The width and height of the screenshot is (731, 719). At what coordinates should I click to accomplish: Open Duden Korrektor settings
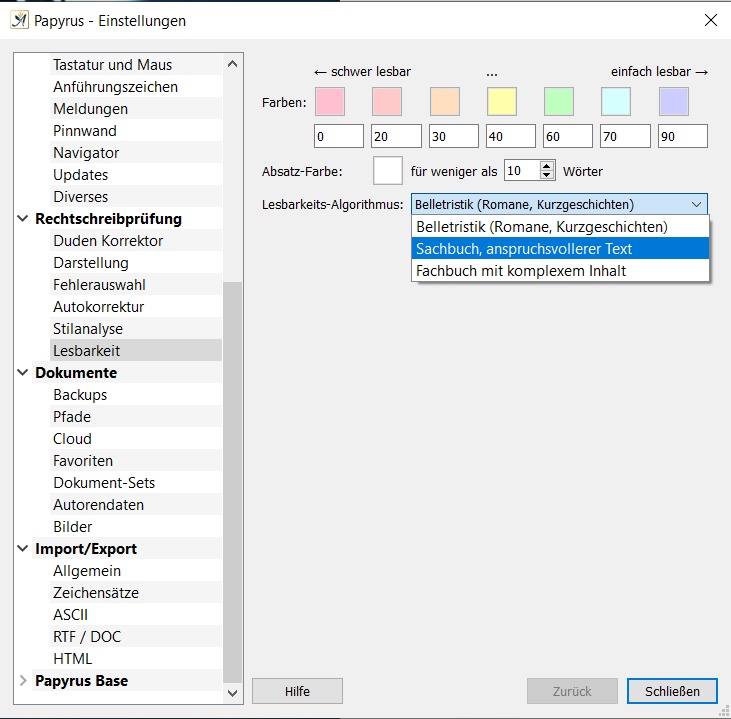136,241
